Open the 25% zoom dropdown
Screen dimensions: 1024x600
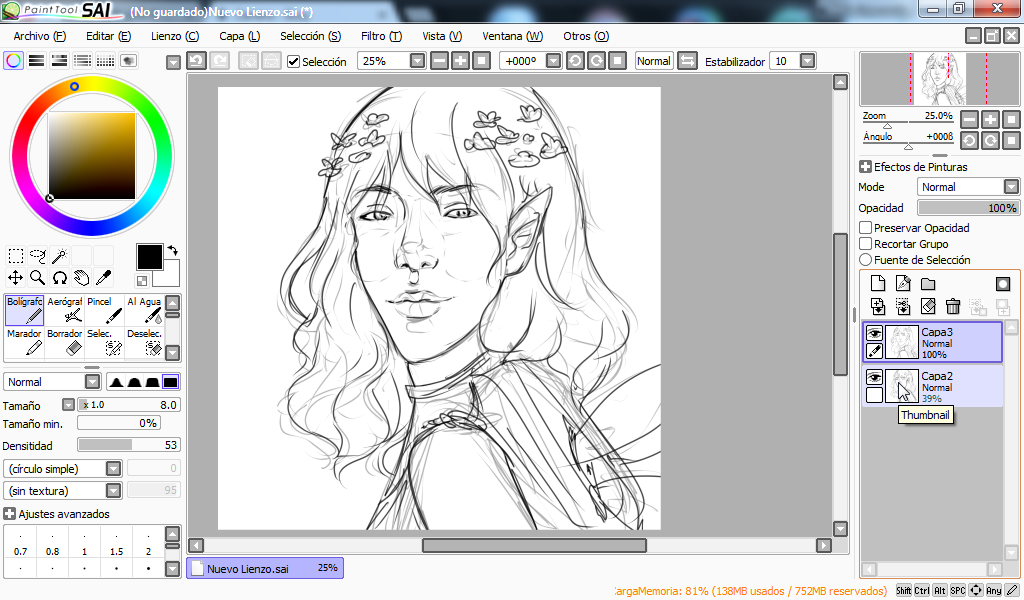click(417, 61)
